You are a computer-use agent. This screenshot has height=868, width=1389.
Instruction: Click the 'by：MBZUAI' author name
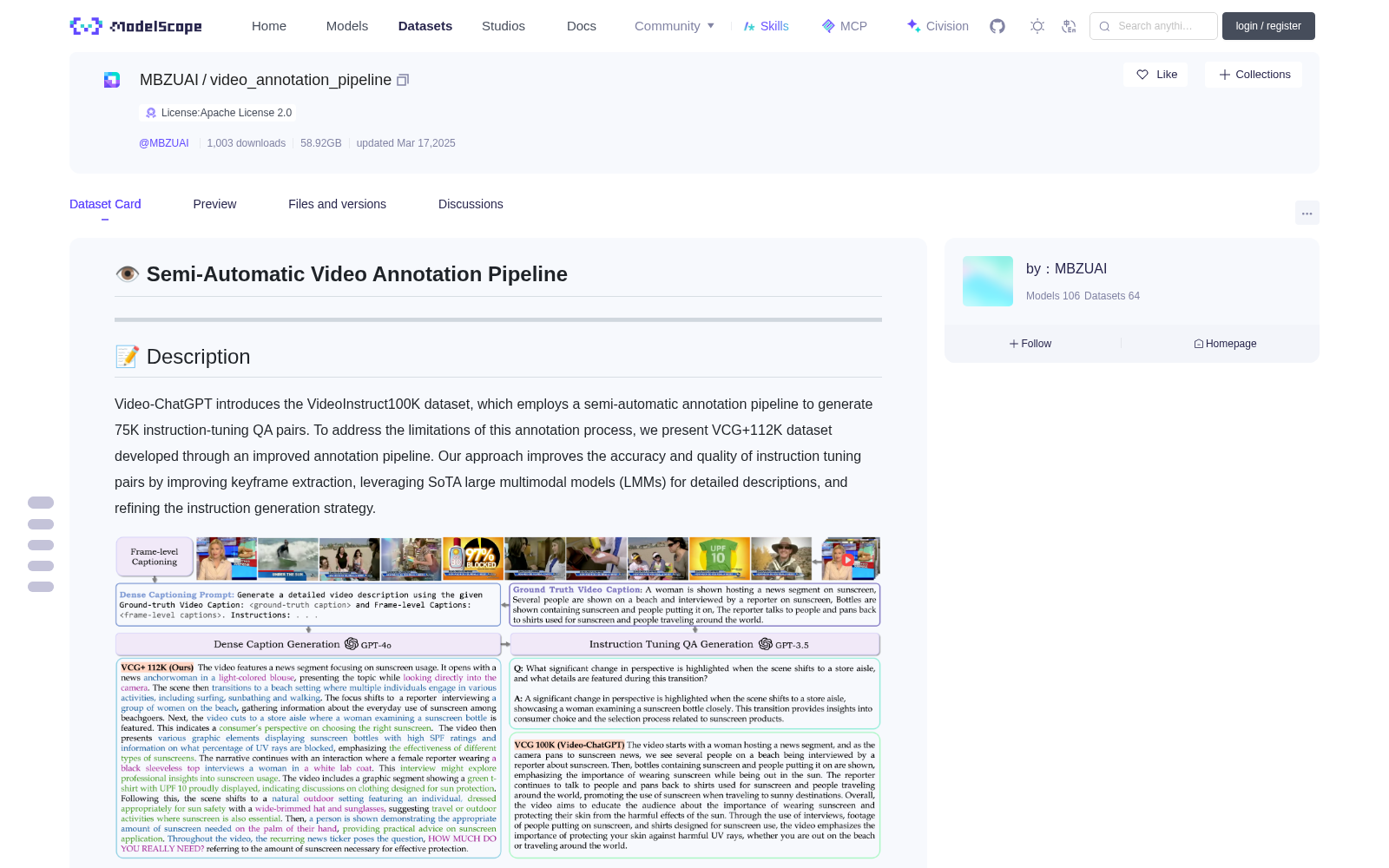pos(1066,269)
